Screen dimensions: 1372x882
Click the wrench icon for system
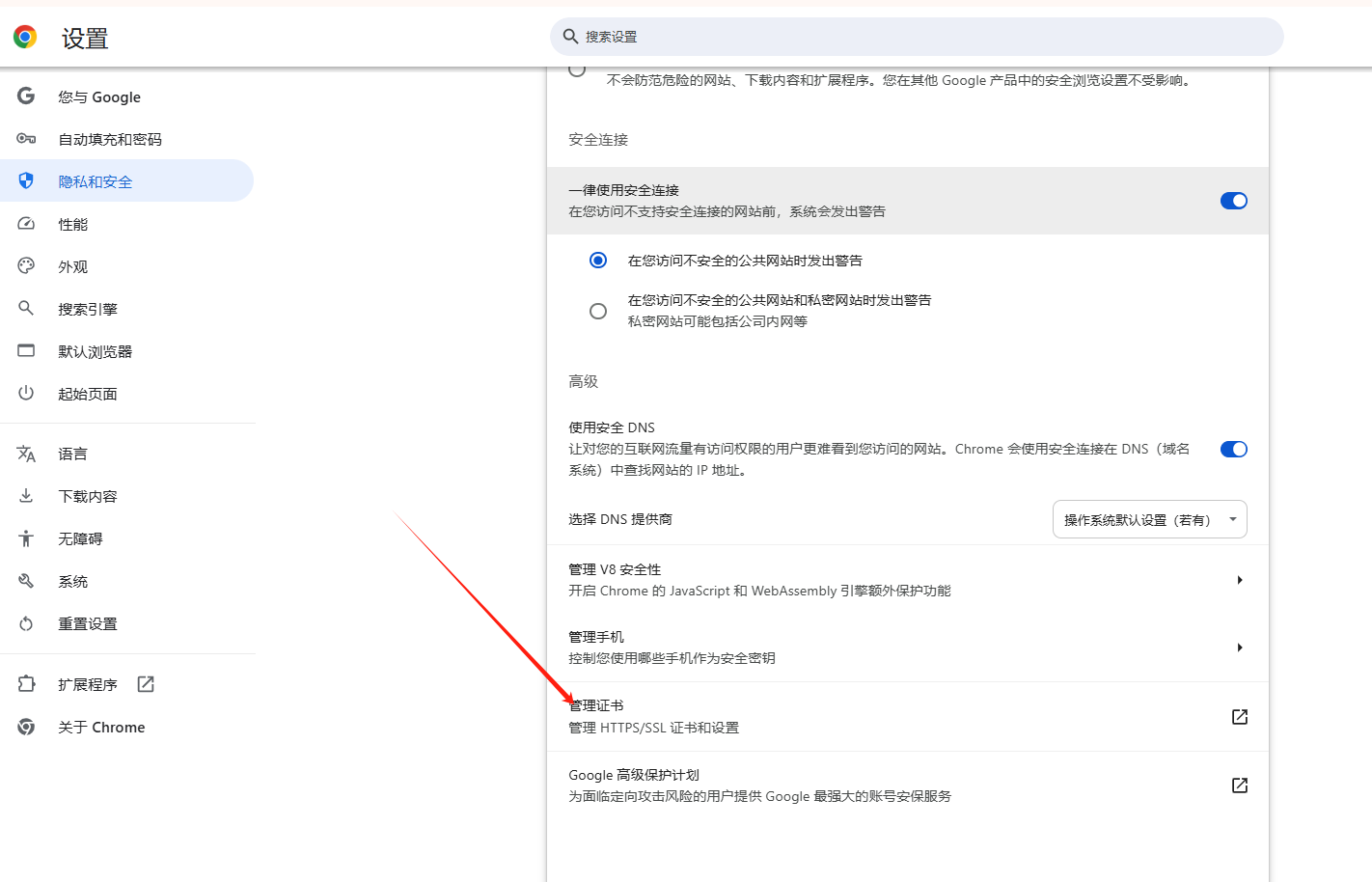(26, 581)
